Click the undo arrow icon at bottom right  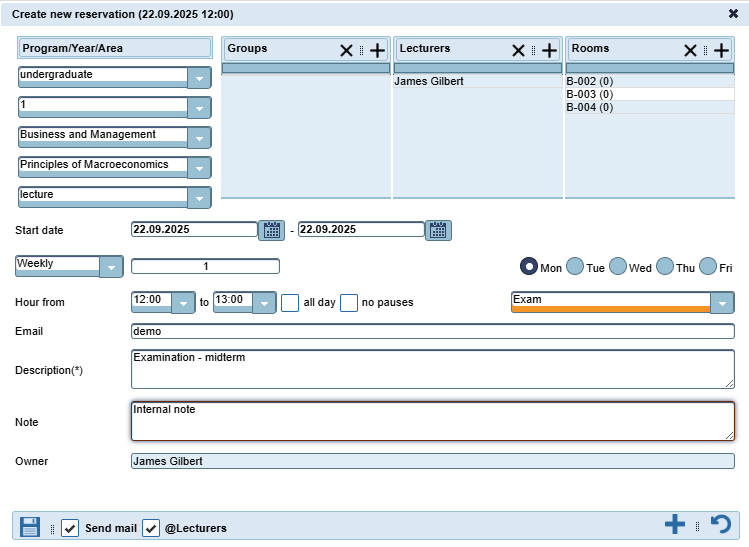(x=720, y=524)
